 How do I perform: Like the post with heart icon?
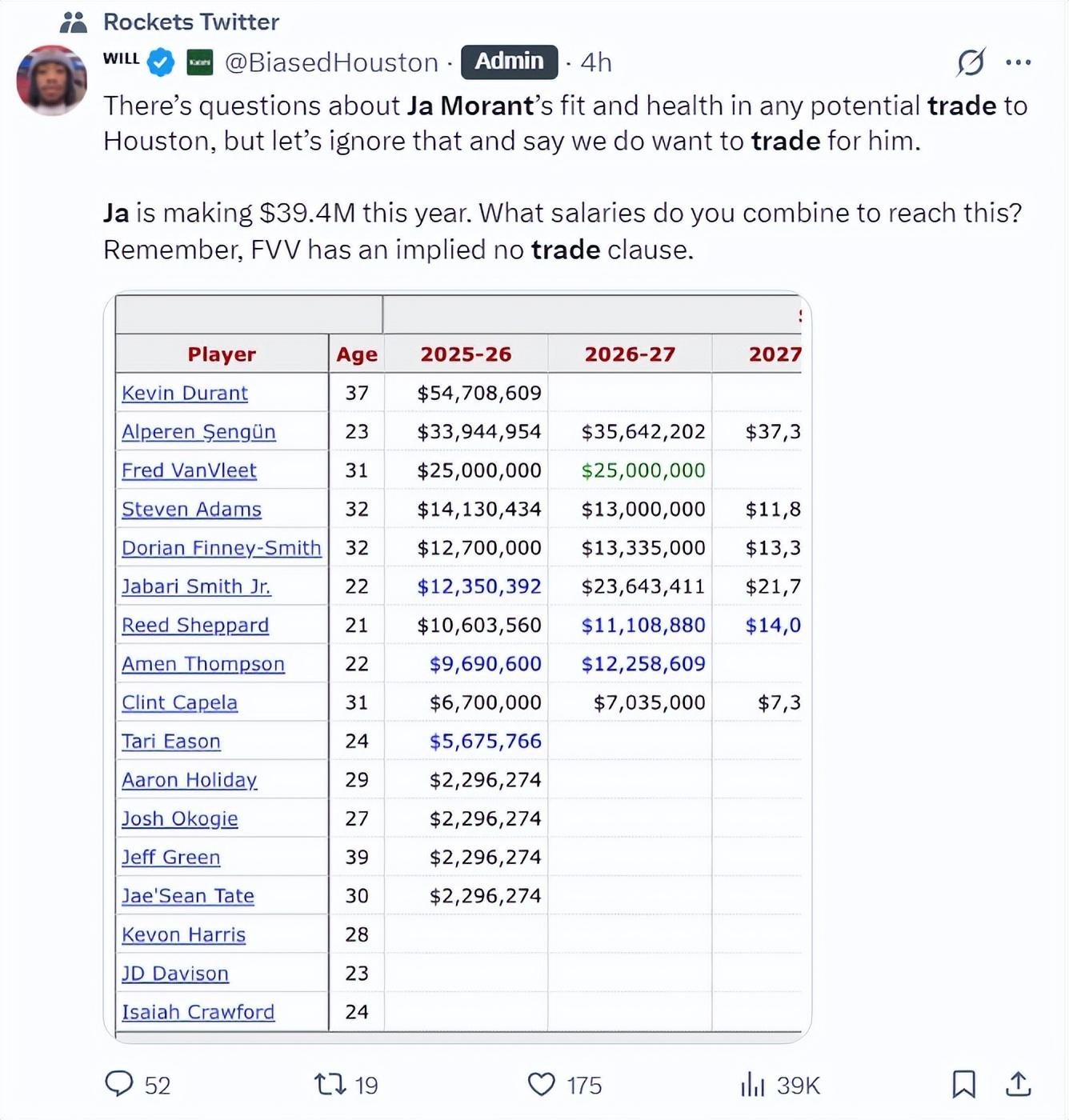point(542,1084)
